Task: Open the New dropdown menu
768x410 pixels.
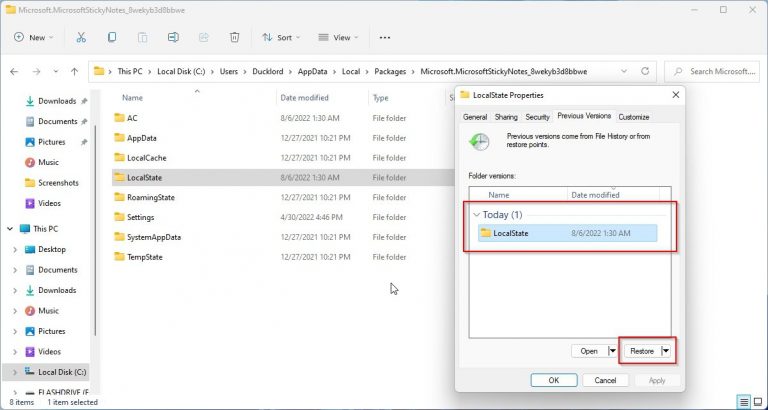Action: coord(33,37)
